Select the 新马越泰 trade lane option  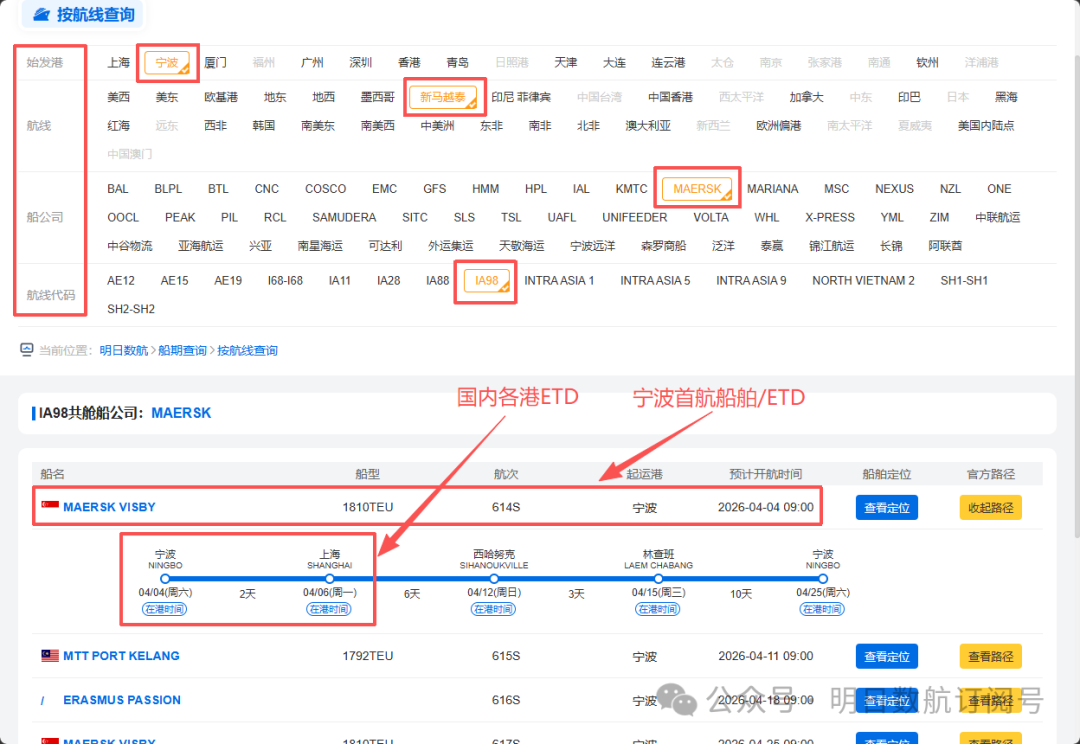pyautogui.click(x=443, y=98)
